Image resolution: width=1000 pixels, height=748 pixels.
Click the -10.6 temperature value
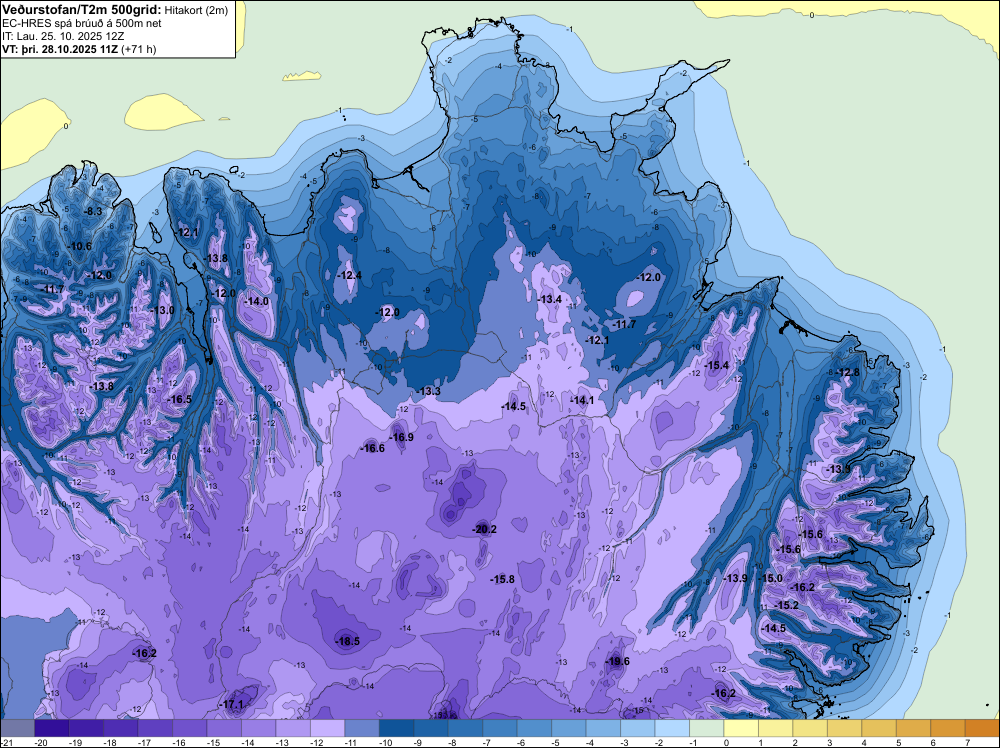click(80, 247)
